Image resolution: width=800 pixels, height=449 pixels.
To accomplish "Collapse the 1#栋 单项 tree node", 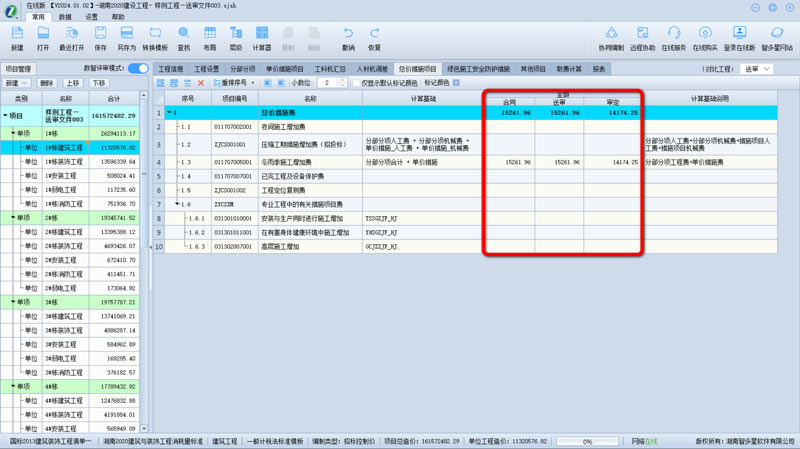I will (x=14, y=133).
